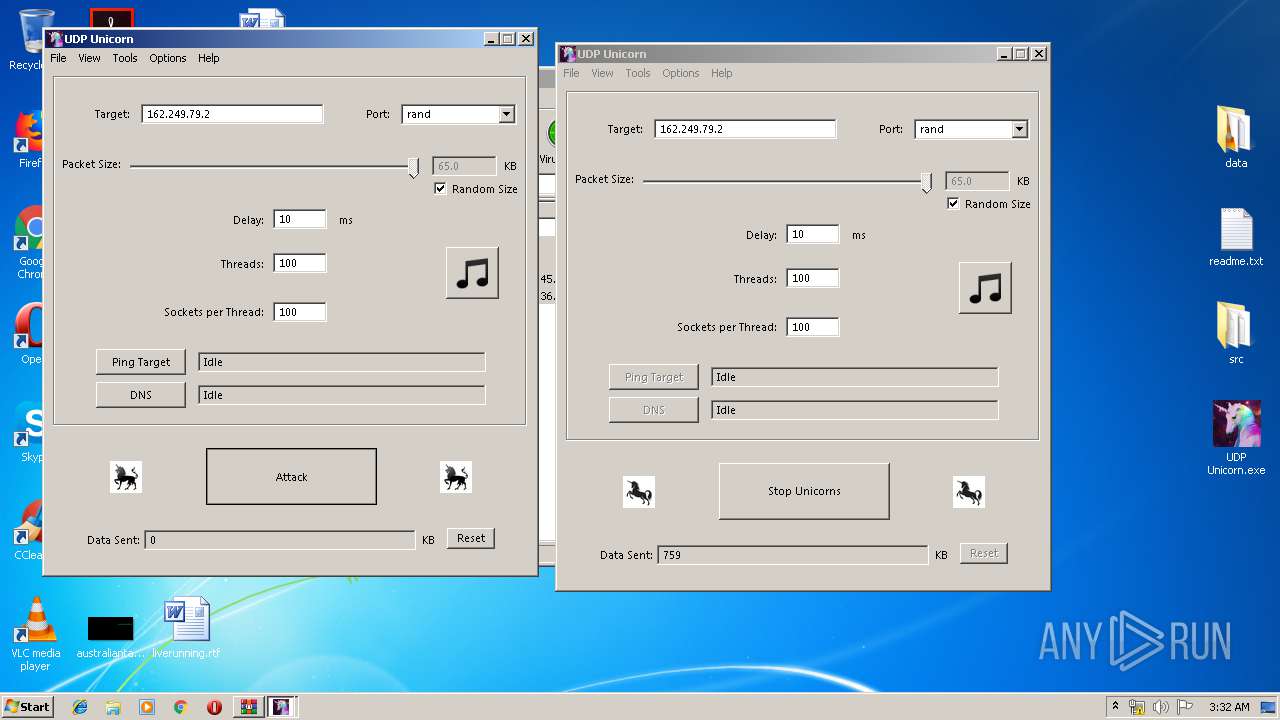Image resolution: width=1280 pixels, height=720 pixels.
Task: Open Windows Explorer folder icon in taskbar
Action: click(113, 707)
